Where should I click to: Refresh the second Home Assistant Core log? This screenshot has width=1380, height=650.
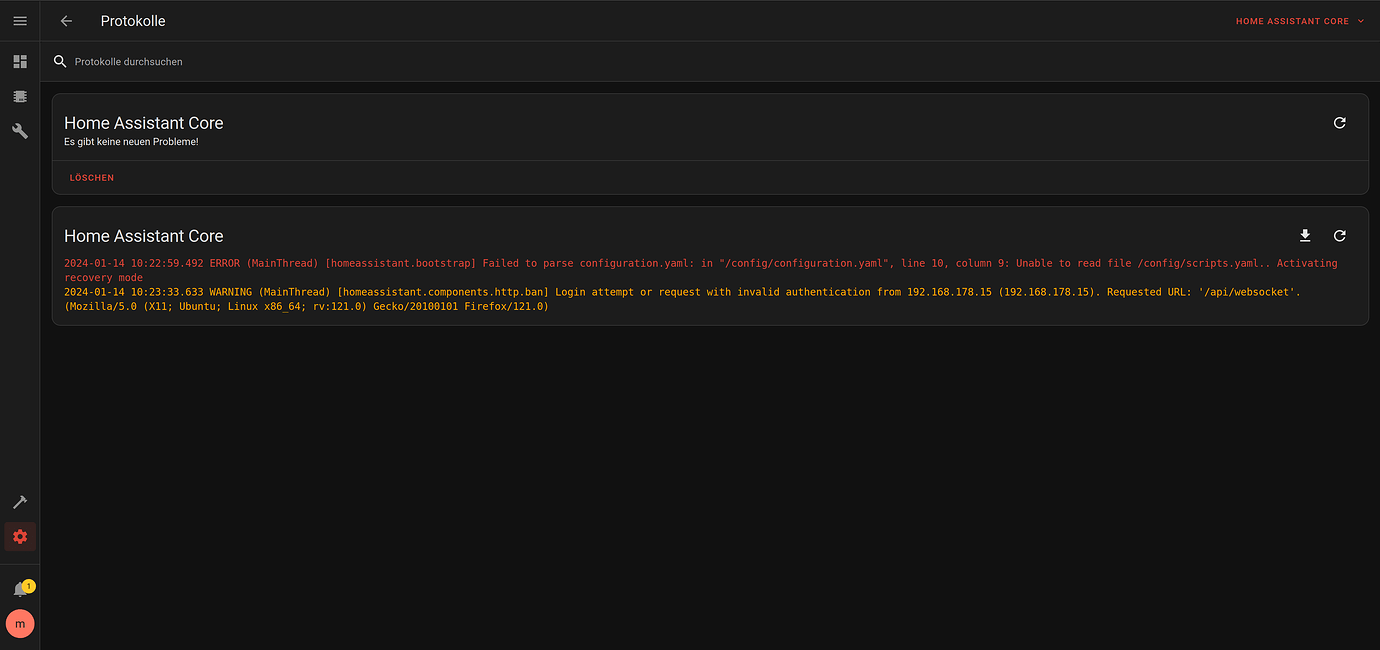coord(1340,236)
